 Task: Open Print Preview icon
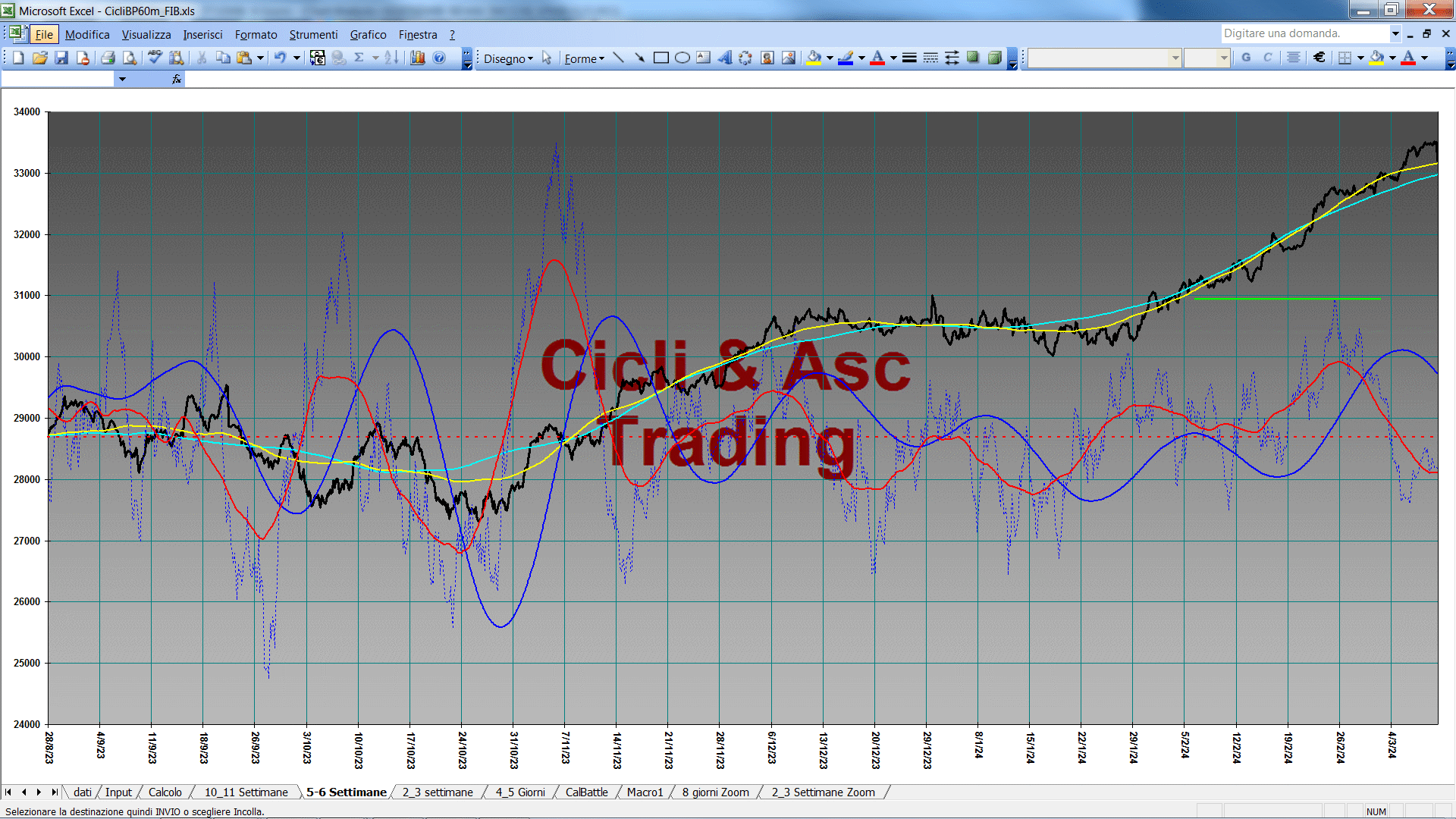[x=130, y=58]
